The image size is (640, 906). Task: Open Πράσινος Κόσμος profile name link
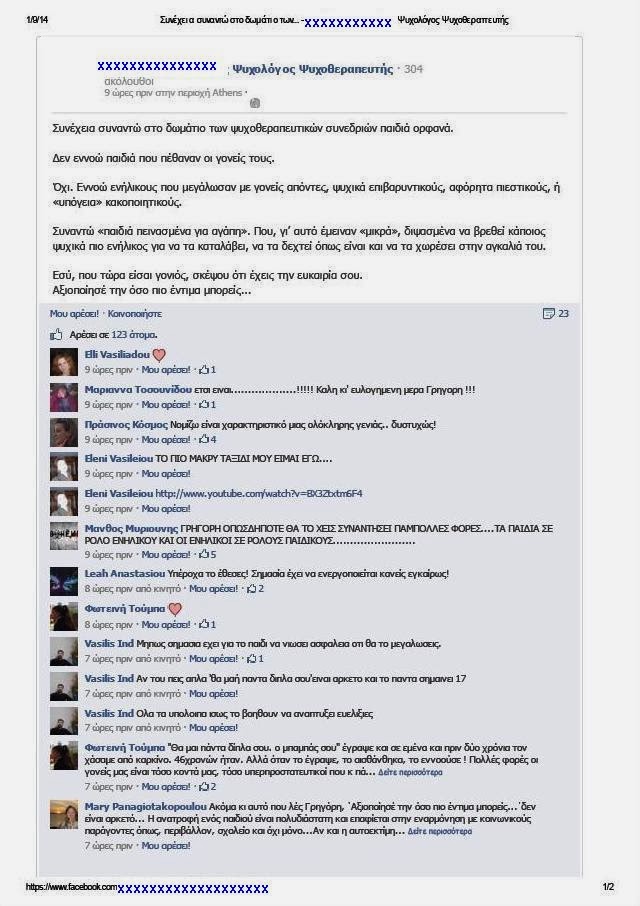coord(126,425)
